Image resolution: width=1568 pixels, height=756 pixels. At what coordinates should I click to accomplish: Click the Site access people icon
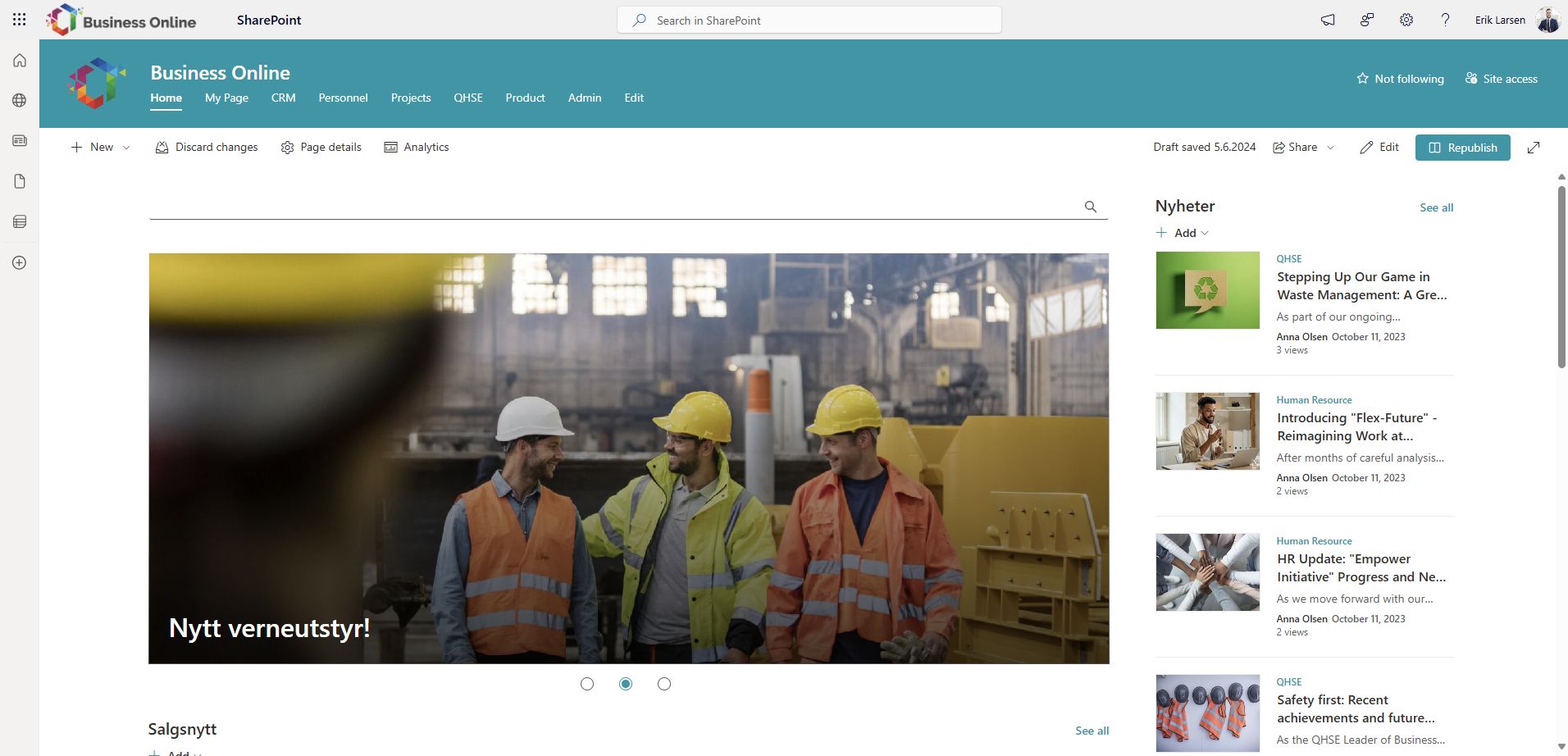tap(1471, 79)
